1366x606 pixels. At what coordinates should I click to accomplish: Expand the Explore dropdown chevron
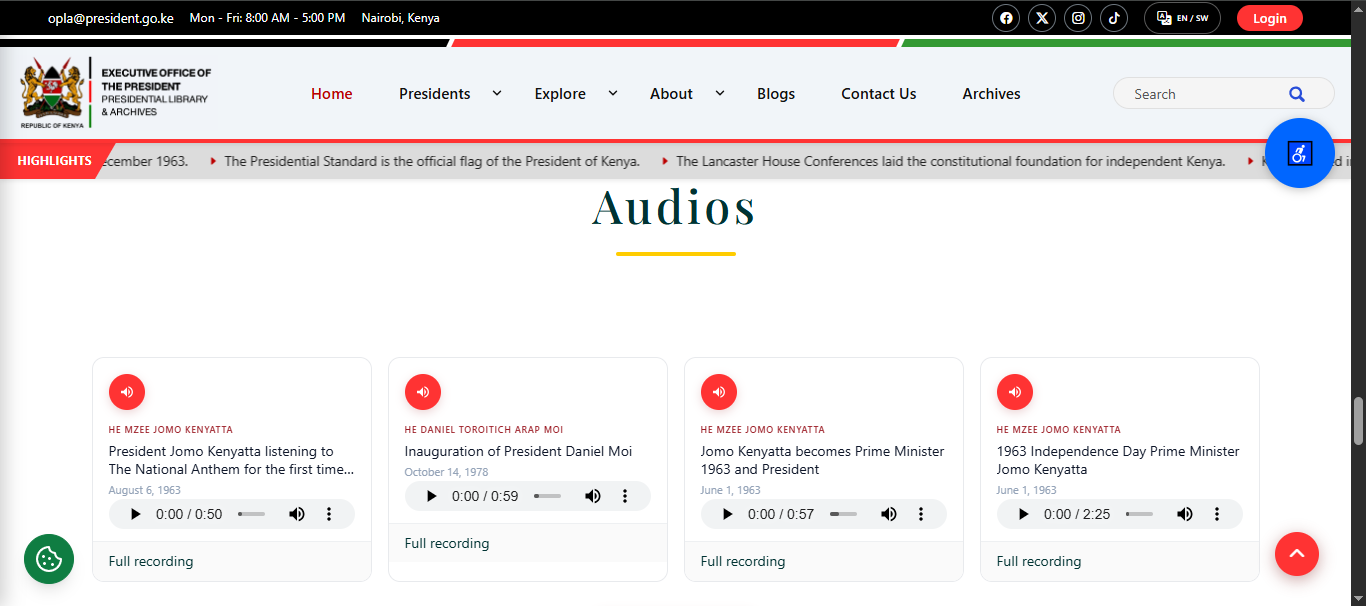pos(613,93)
